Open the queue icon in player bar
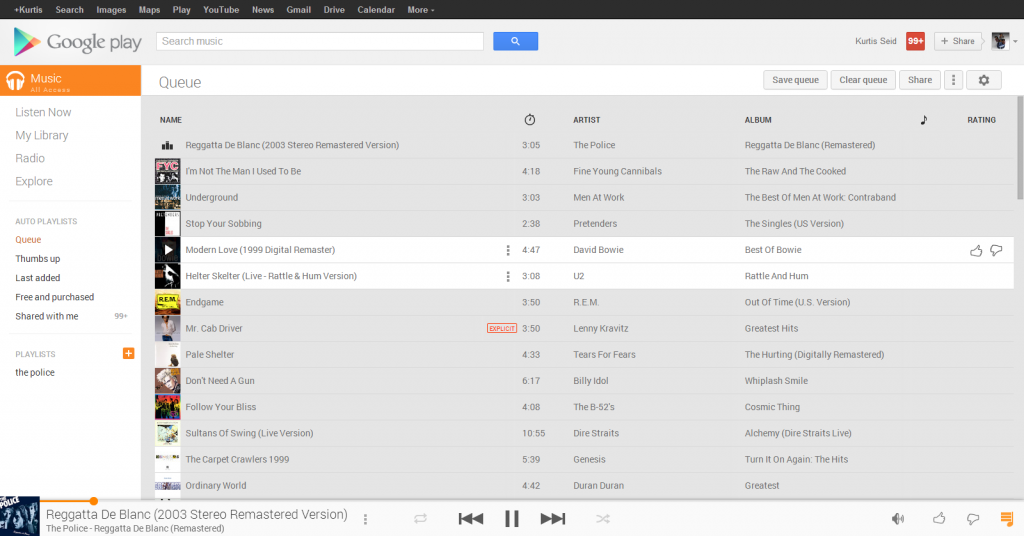Screen dimensions: 1024x536 coord(1007,518)
